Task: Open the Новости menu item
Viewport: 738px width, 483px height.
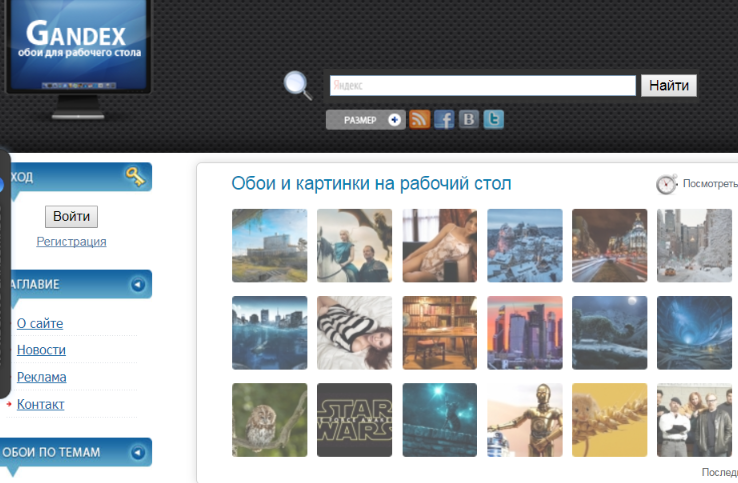Action: (x=41, y=350)
